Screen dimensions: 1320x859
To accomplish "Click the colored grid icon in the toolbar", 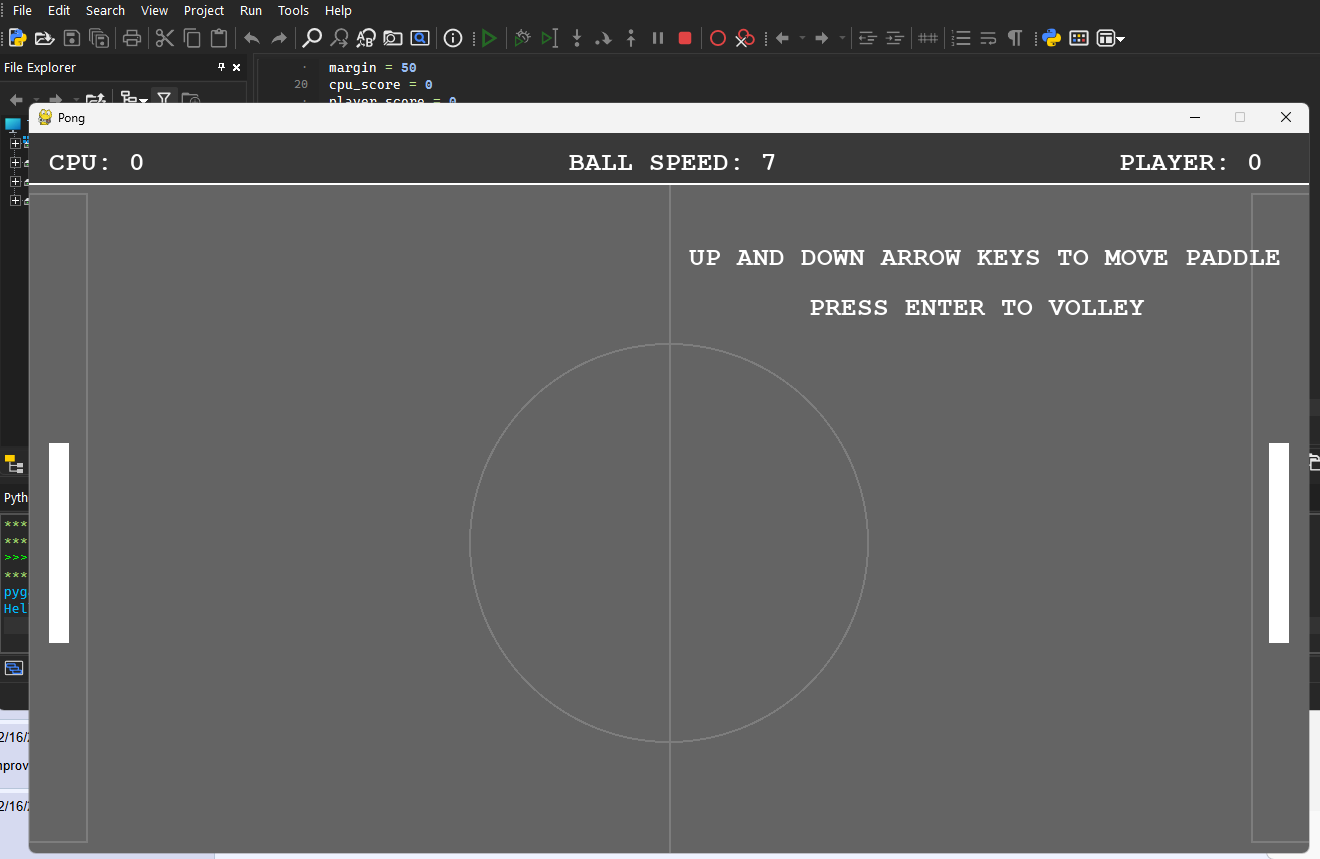I will click(1079, 38).
